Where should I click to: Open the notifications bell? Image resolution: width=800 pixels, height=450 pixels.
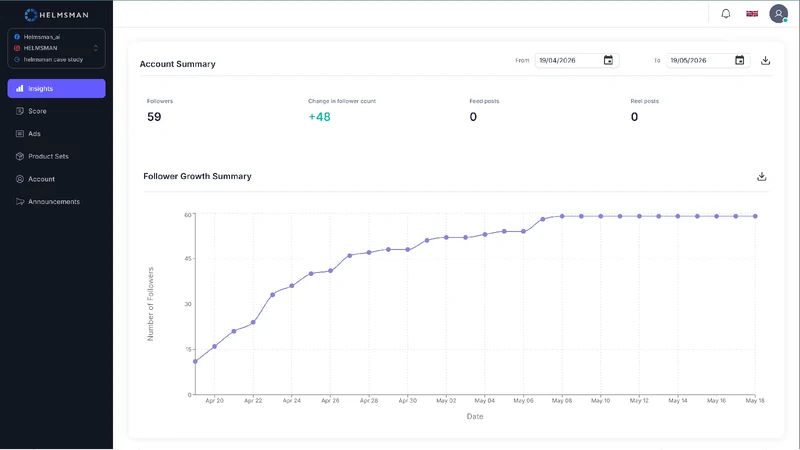point(726,14)
